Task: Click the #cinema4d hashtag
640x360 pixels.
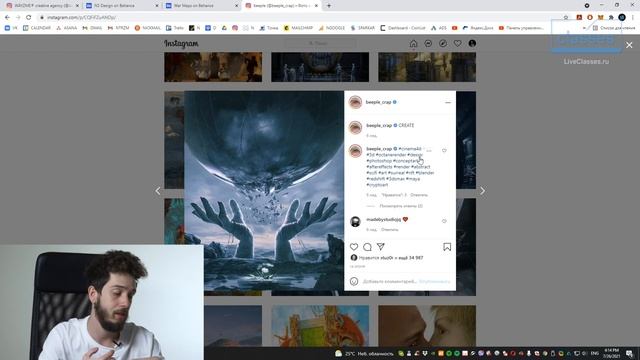Action: point(410,149)
